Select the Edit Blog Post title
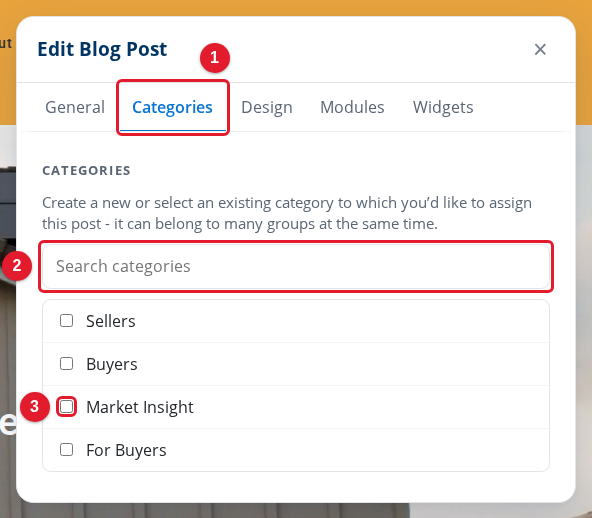Screen dimensions: 592x518 pyautogui.click(x=102, y=49)
